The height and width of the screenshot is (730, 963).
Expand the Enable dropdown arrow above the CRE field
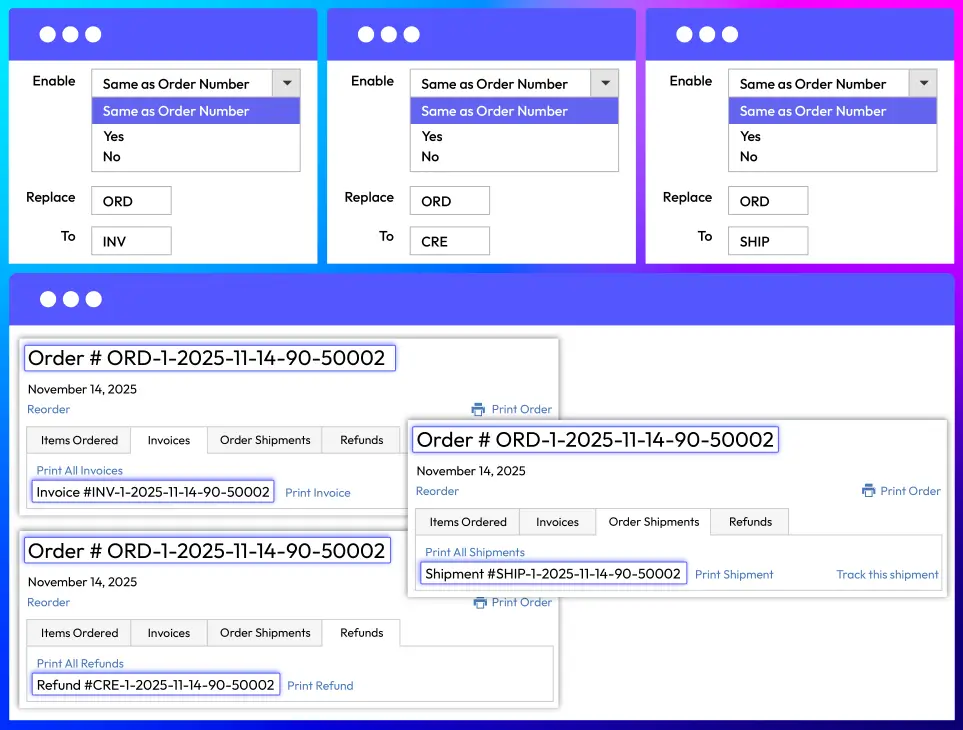coord(605,84)
